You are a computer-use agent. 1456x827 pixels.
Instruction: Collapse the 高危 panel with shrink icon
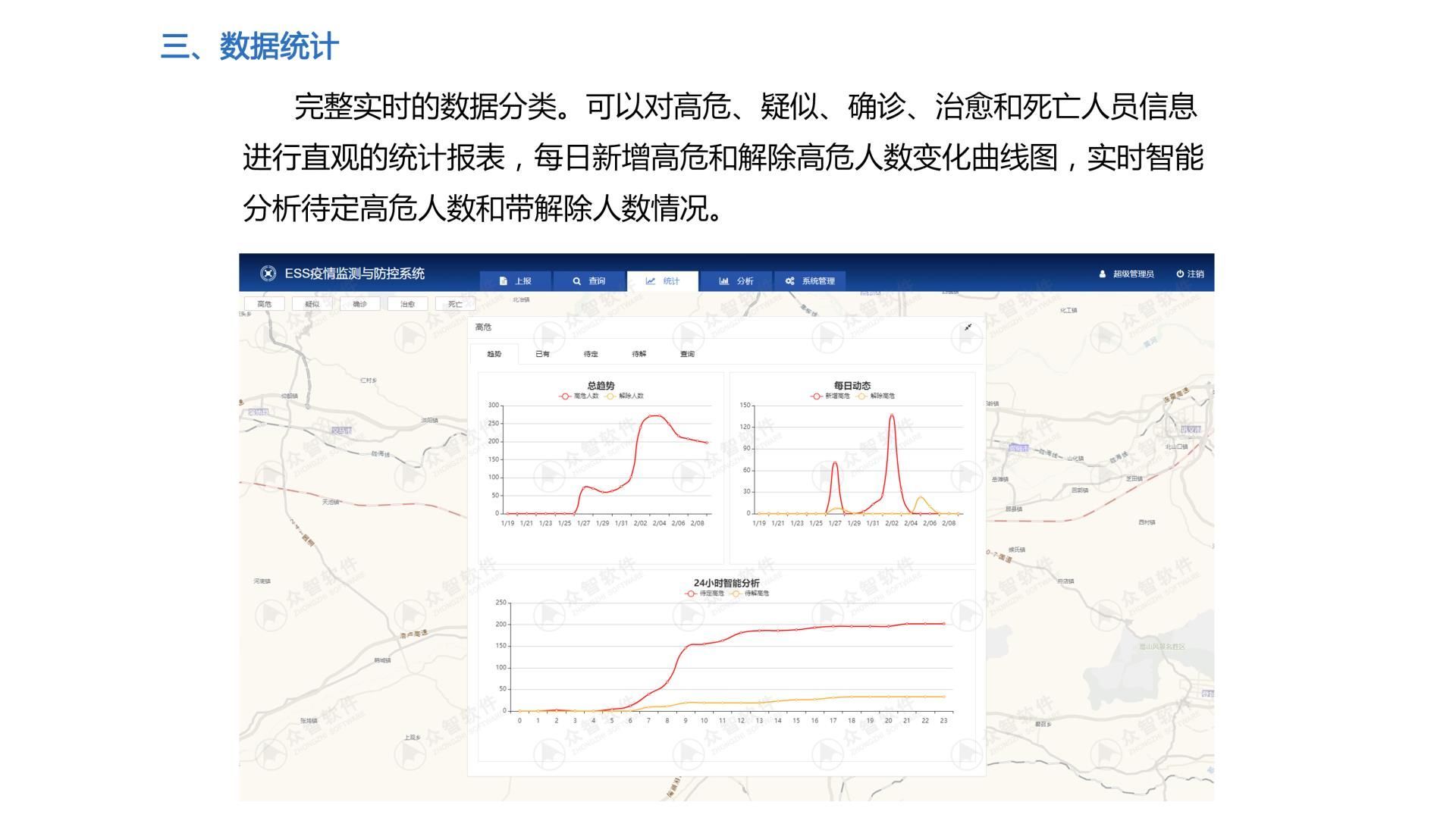pos(968,327)
